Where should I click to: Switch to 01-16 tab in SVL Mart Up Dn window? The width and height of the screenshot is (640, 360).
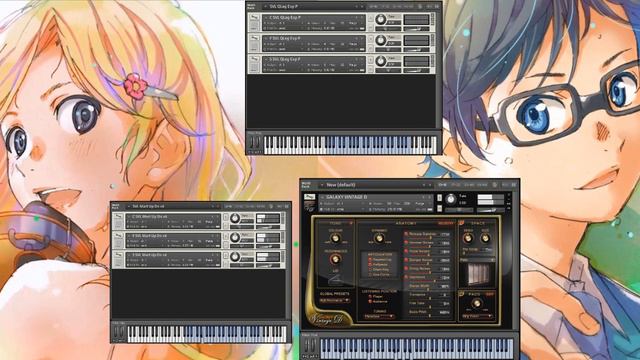[x=228, y=206]
